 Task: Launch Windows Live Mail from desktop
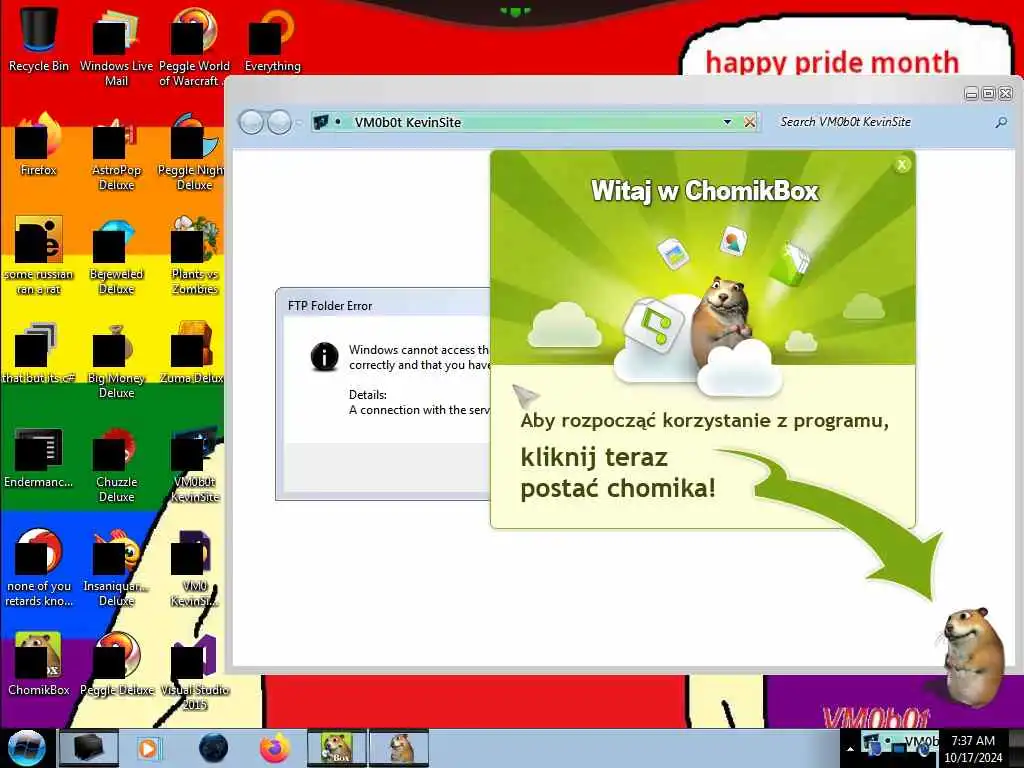point(116,46)
